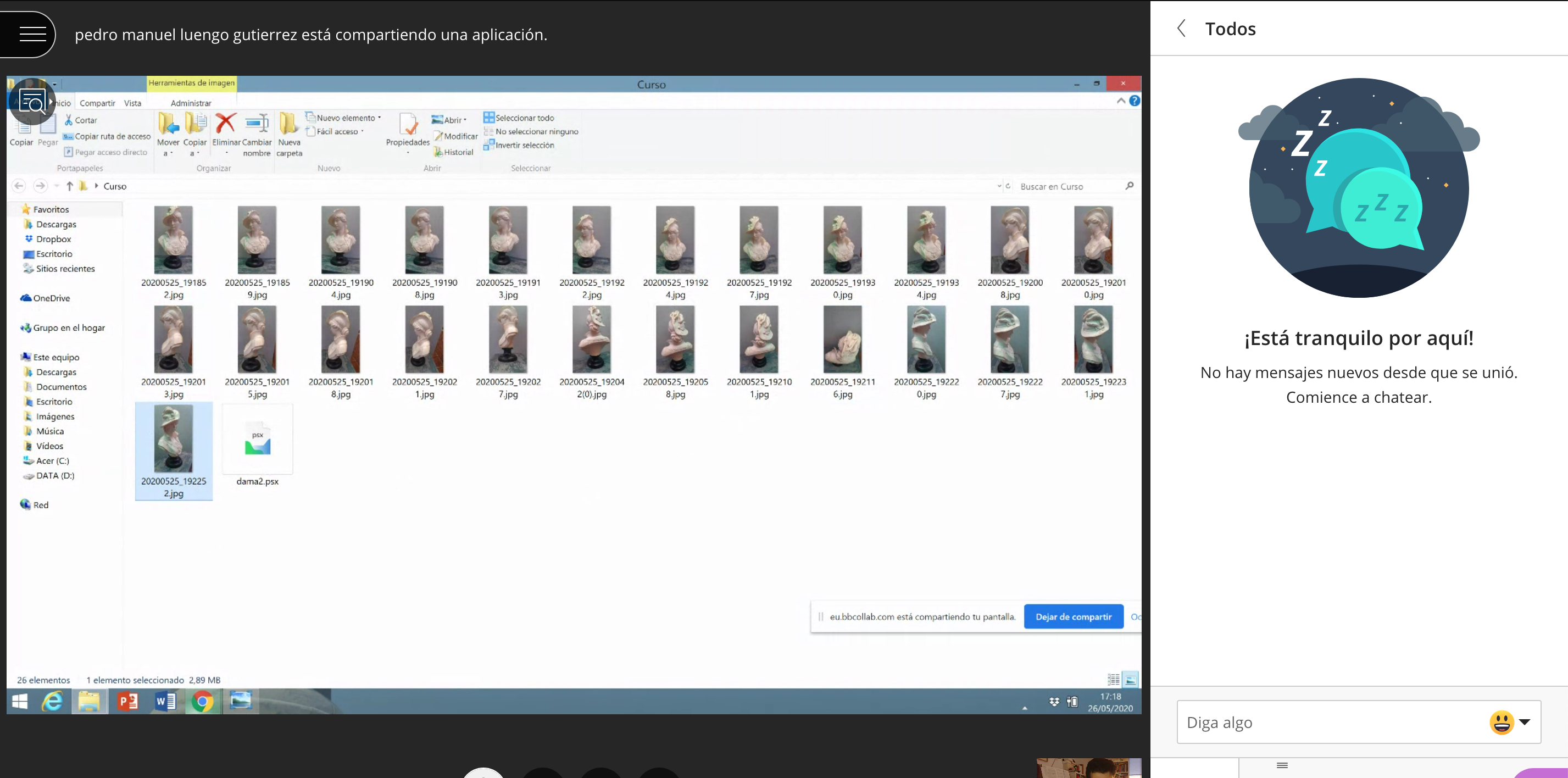Switch to details list view toggle

click(x=1113, y=680)
